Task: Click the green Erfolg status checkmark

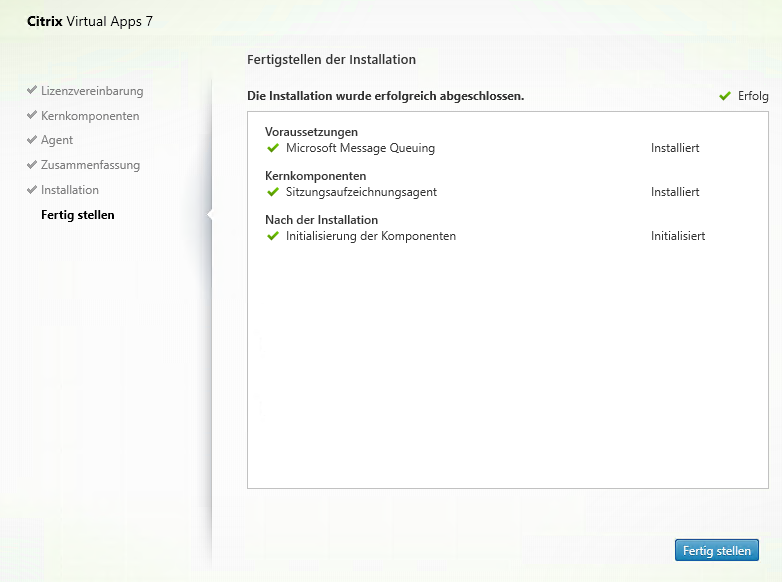Action: click(x=725, y=96)
